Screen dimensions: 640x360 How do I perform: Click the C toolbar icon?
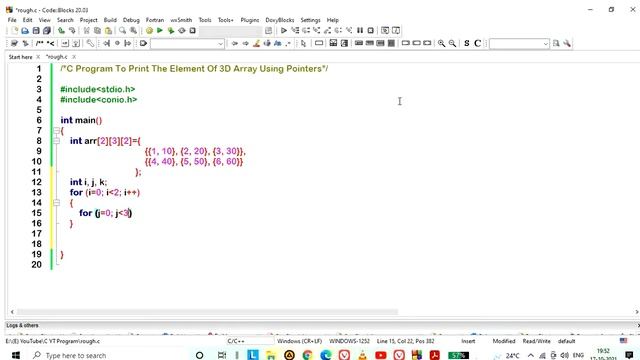pyautogui.click(x=477, y=43)
